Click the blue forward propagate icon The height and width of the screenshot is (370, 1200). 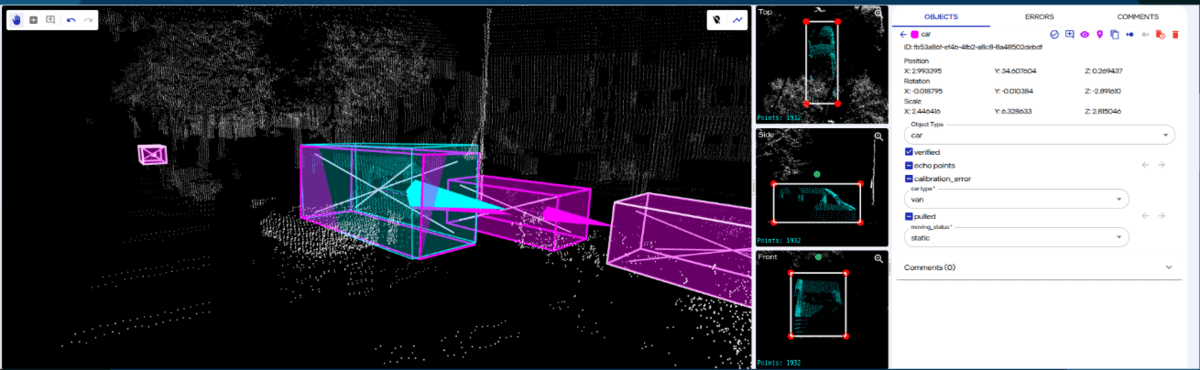pyautogui.click(x=1129, y=34)
